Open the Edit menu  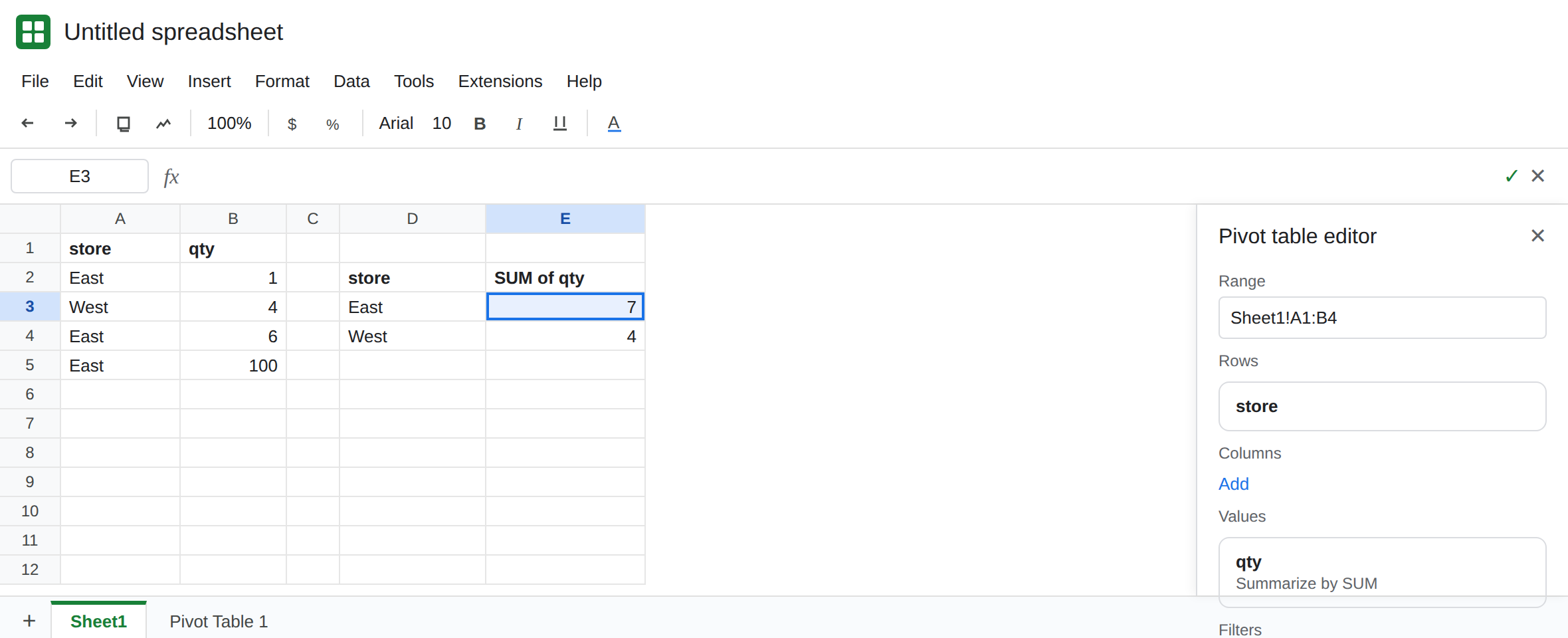(88, 81)
